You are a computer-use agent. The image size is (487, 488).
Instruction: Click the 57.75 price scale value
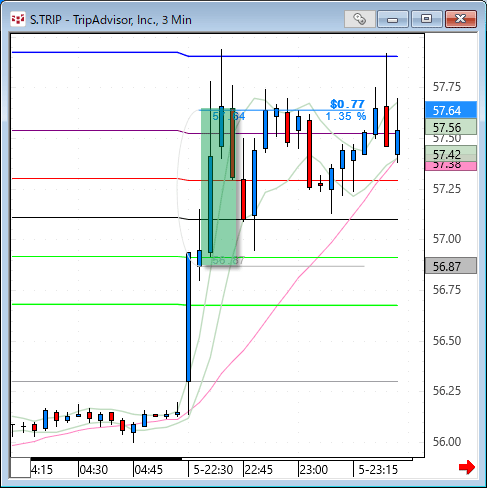[447, 87]
